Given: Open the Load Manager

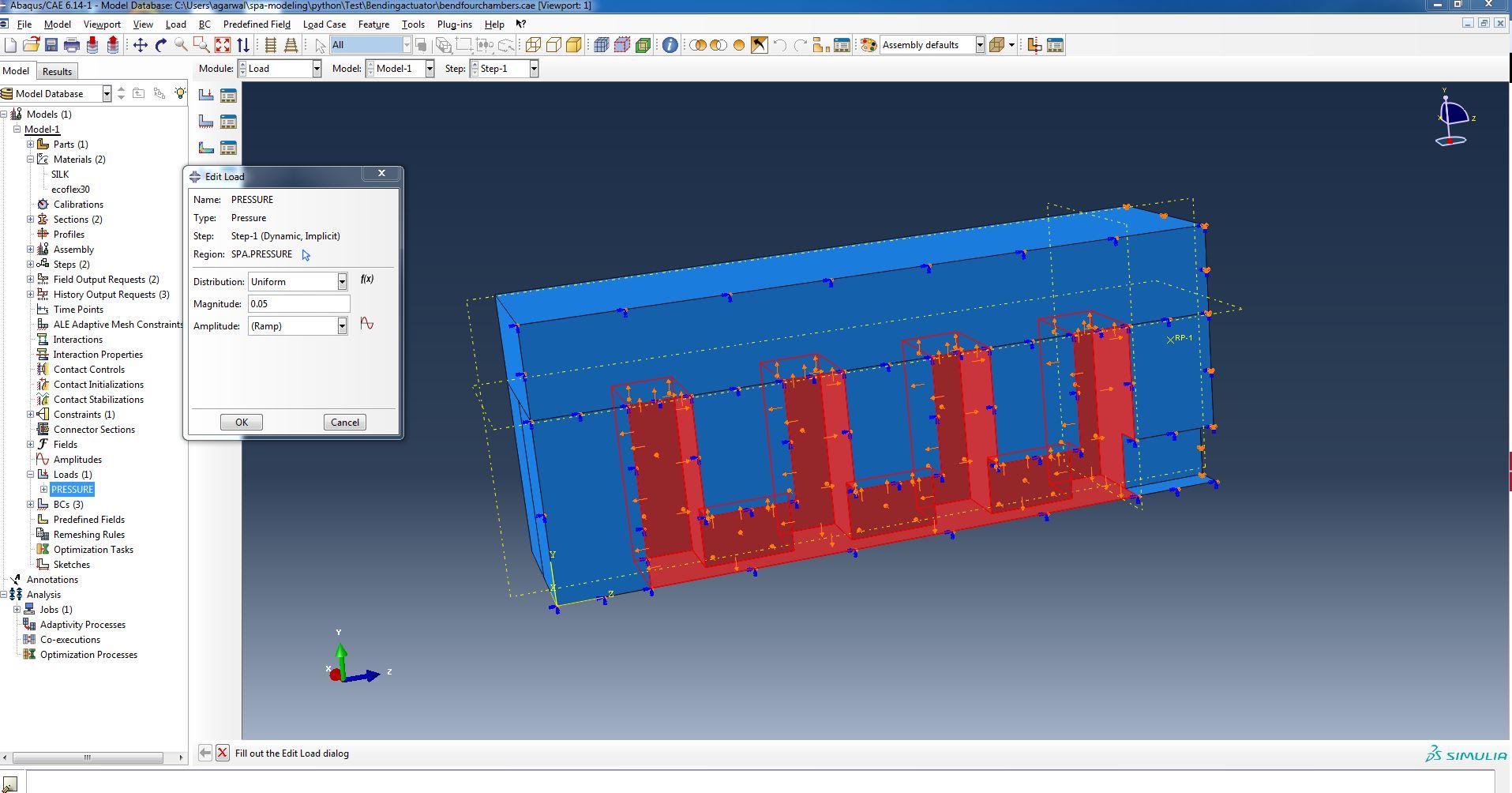Looking at the screenshot, I should pyautogui.click(x=228, y=96).
